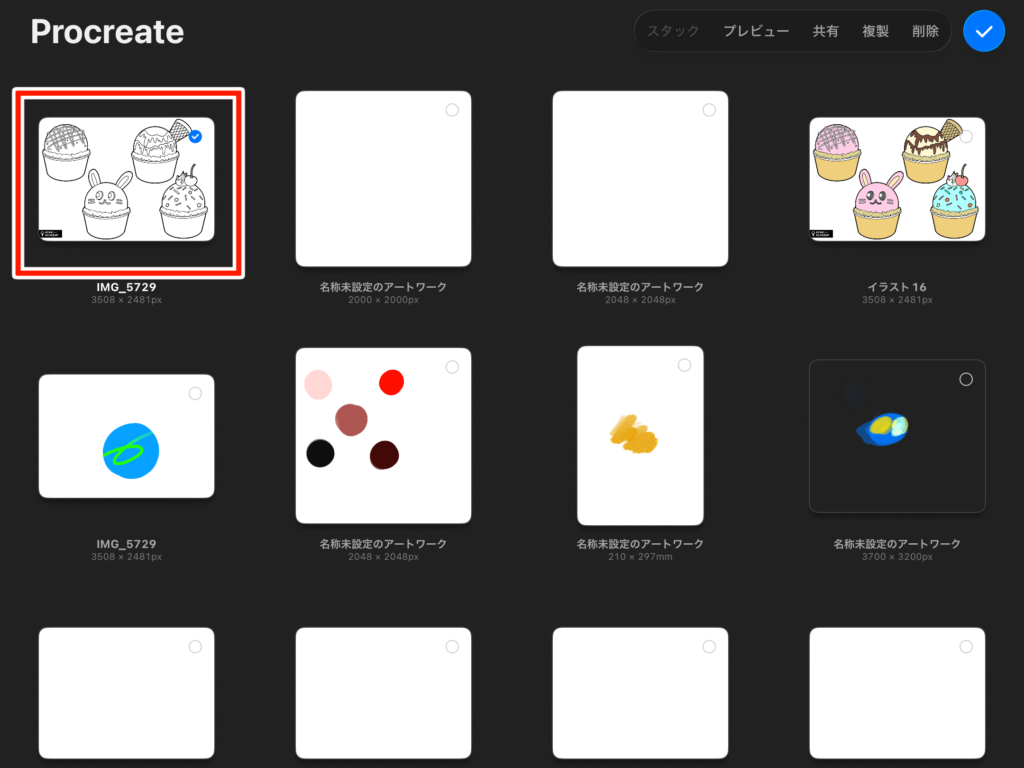The width and height of the screenshot is (1024, 768).
Task: Open the dark canvas blue blob artwork
Action: pos(897,436)
